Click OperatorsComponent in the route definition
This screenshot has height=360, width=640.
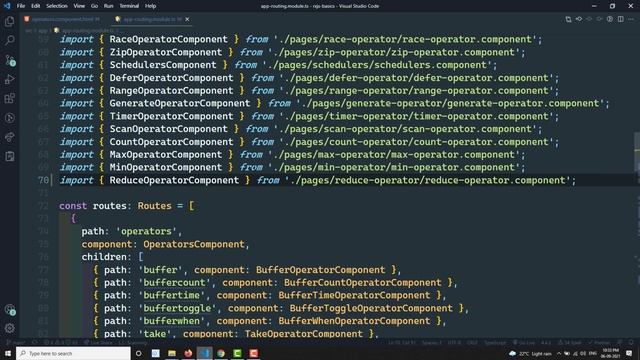click(193, 244)
